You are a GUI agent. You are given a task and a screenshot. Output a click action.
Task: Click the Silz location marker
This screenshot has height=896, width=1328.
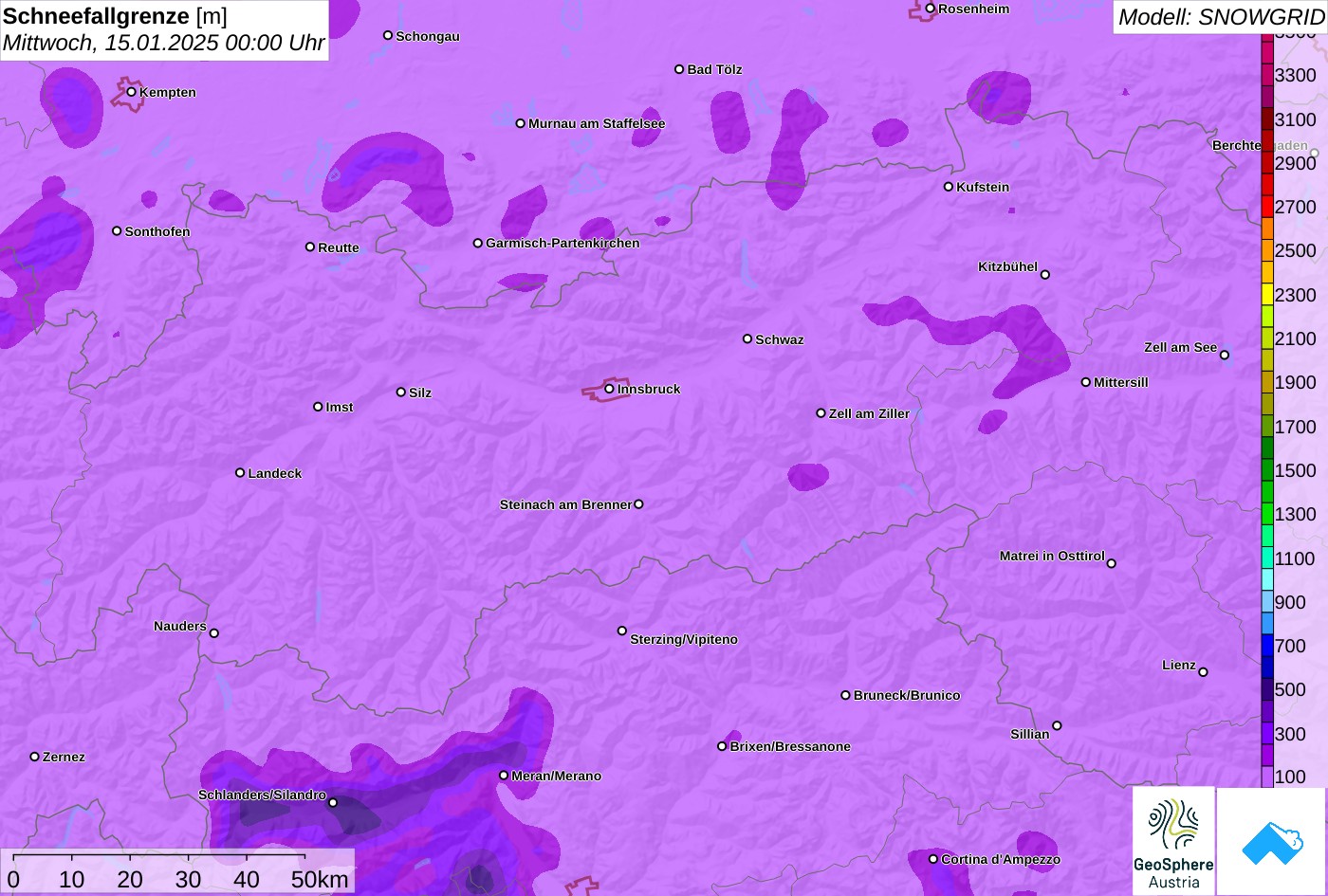(401, 393)
